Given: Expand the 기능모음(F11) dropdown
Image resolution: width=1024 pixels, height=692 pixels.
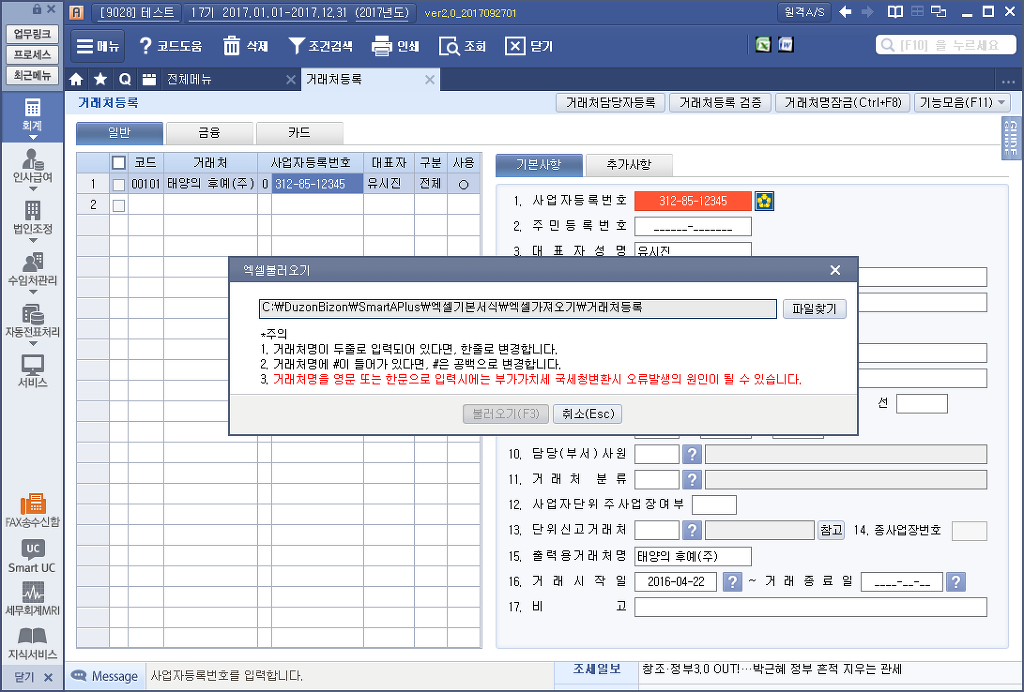Looking at the screenshot, I should (x=962, y=102).
